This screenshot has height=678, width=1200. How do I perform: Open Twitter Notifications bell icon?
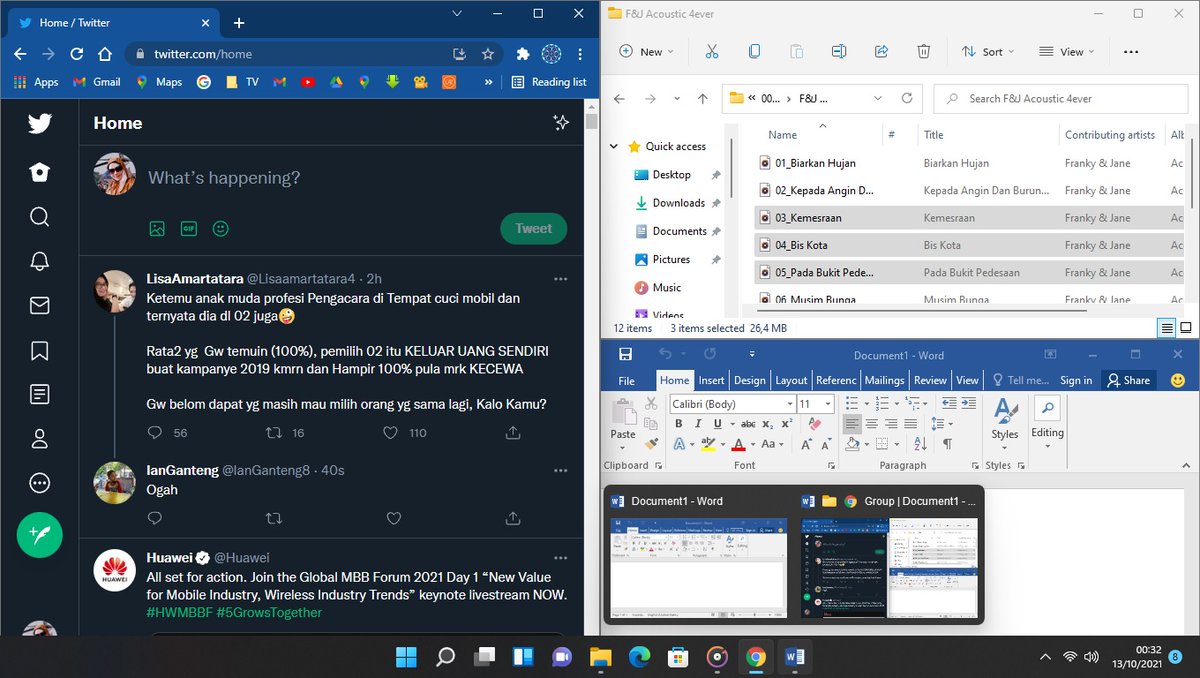(x=39, y=262)
